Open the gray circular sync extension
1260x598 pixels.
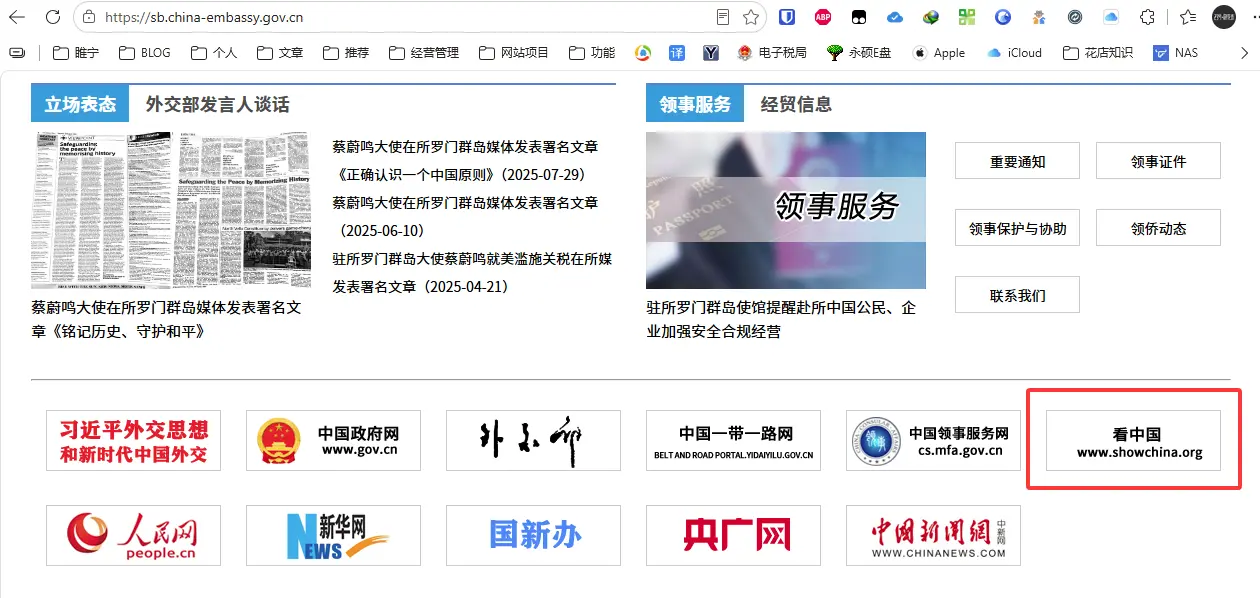tap(1075, 17)
